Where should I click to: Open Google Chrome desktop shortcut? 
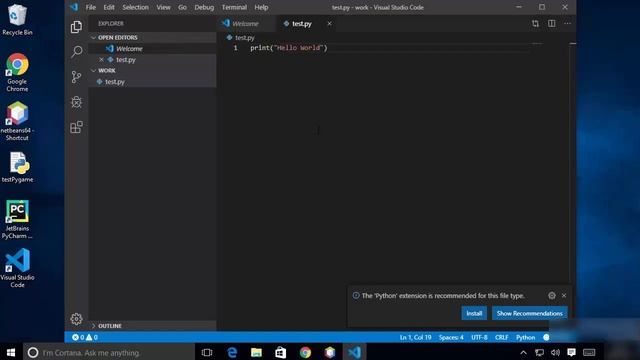point(17,73)
